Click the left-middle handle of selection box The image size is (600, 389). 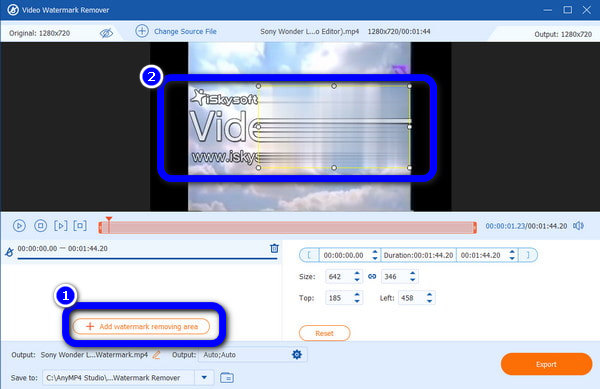tap(259, 127)
